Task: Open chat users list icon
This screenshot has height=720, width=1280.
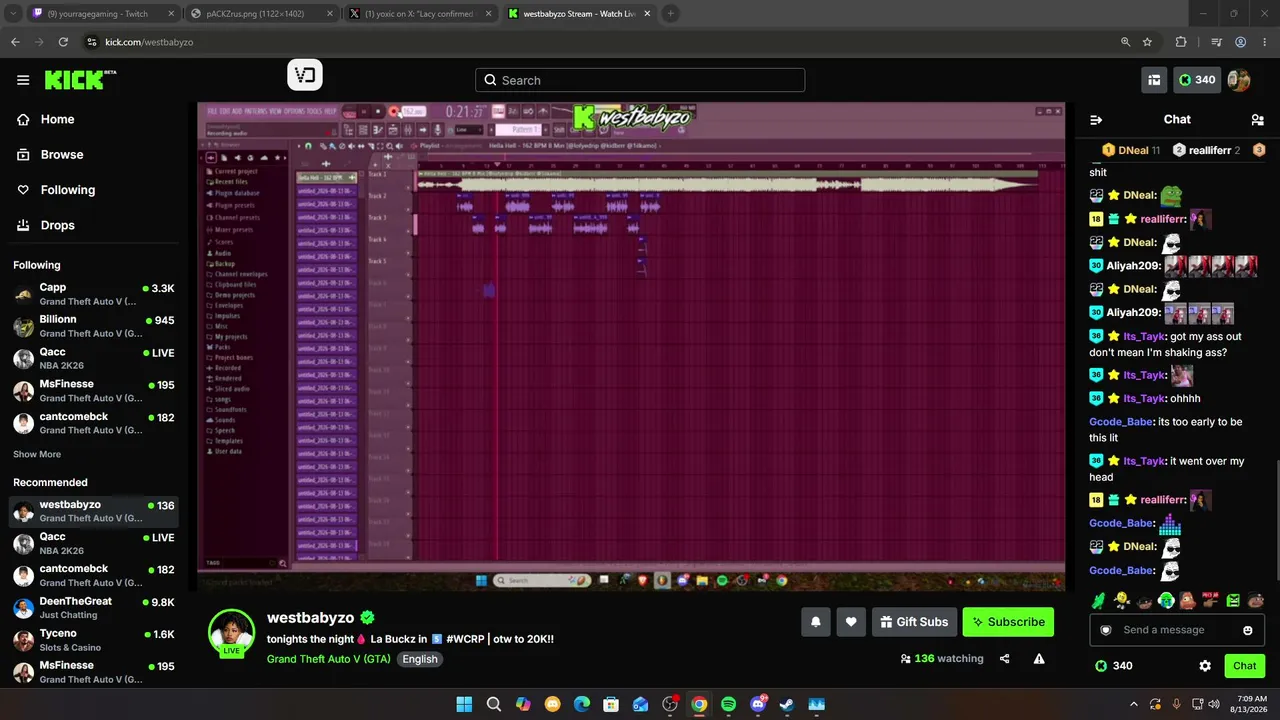Action: (x=1258, y=119)
